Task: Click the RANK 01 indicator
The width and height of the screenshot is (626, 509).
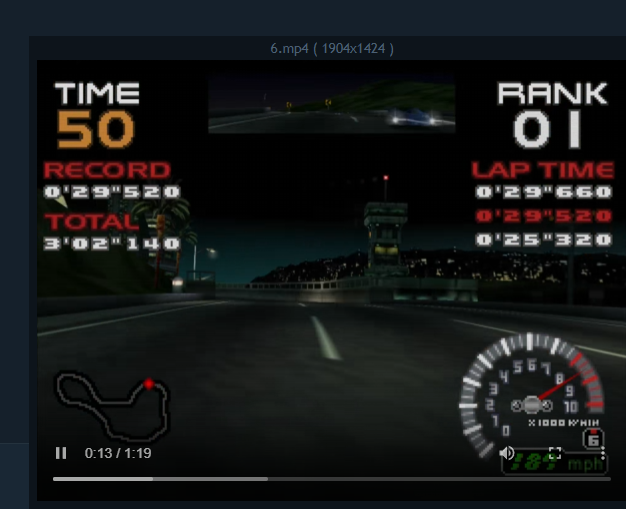Action: [552, 115]
